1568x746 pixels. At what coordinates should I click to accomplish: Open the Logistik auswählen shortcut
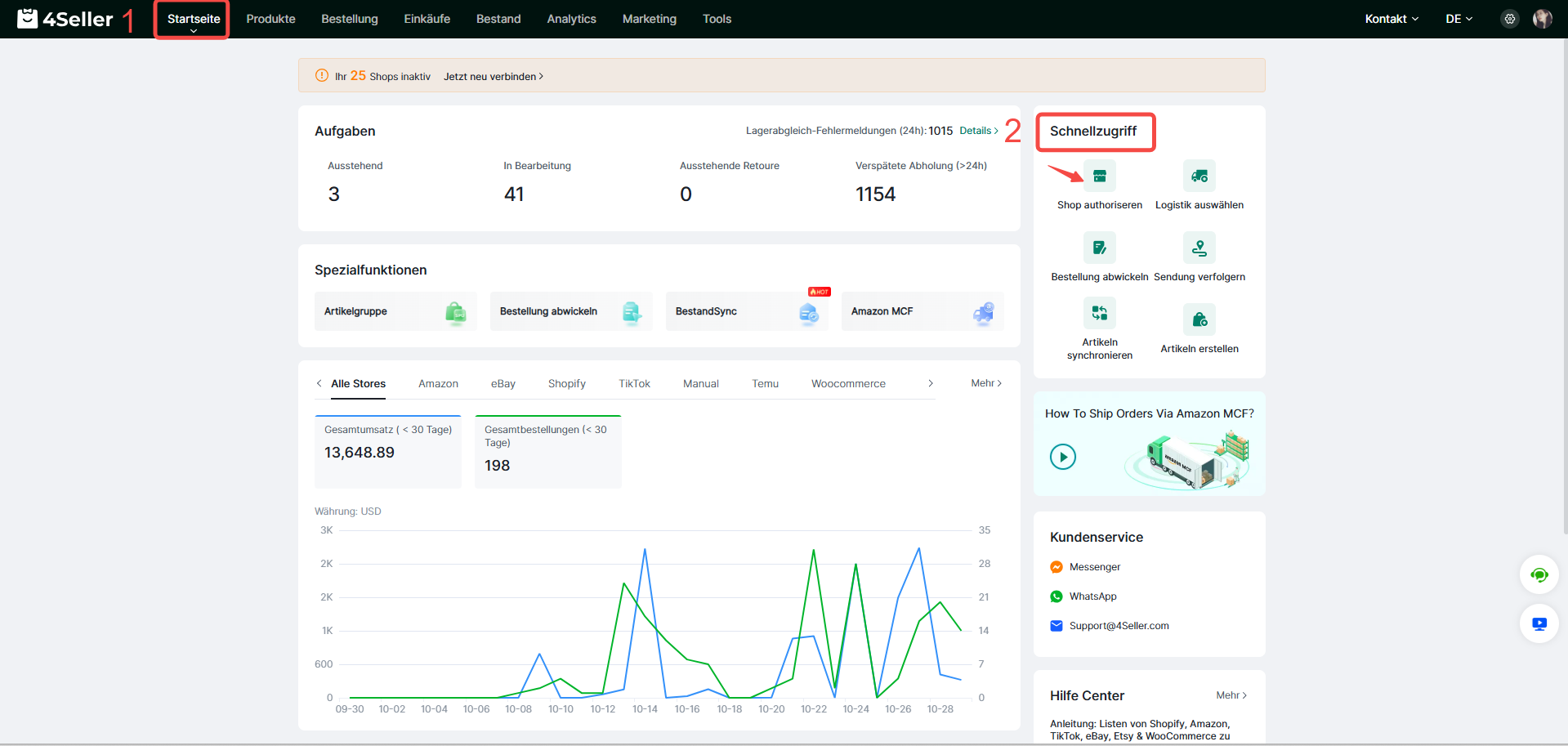(x=1199, y=176)
